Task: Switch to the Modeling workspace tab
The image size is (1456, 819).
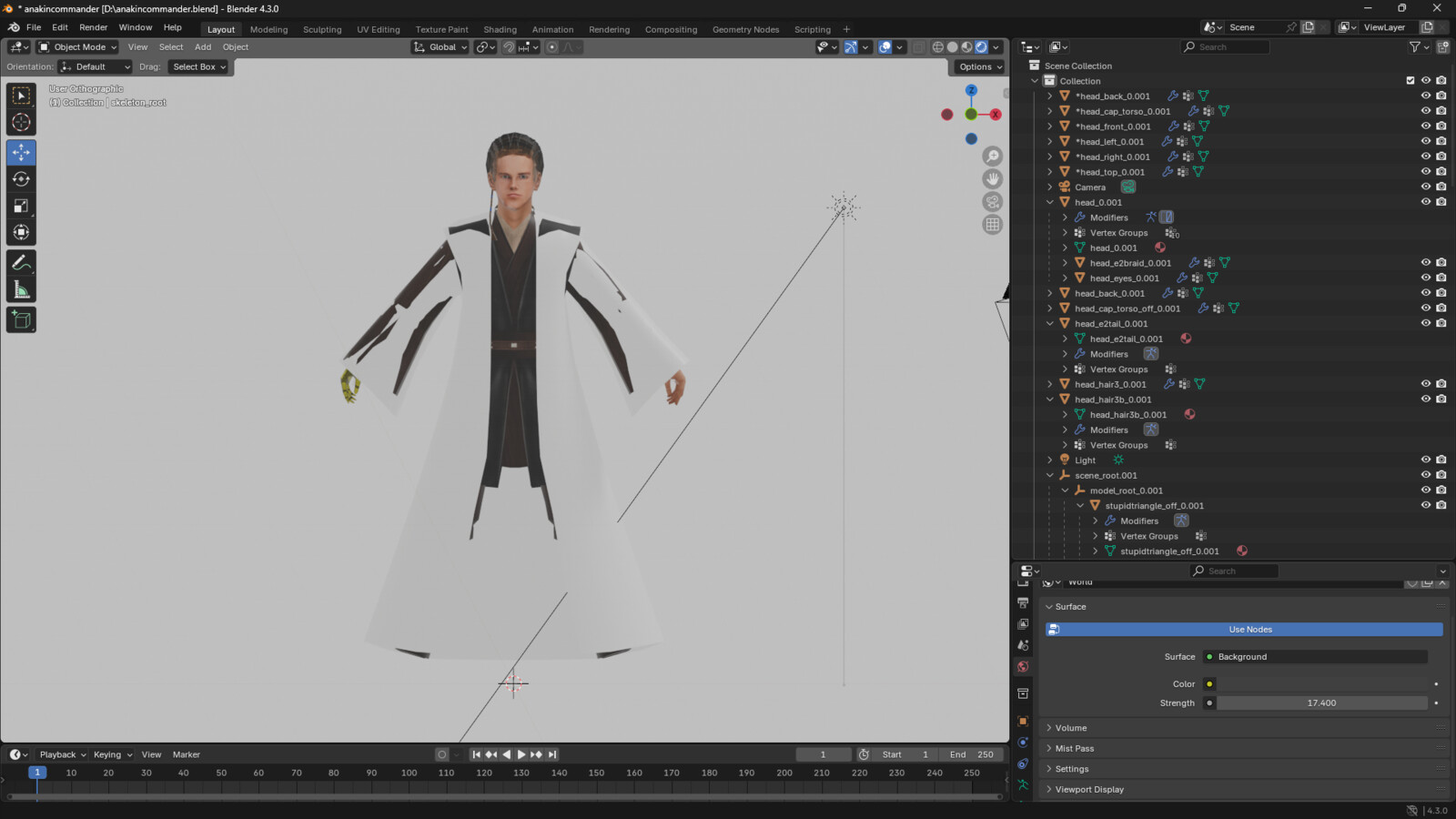Action: 268,29
